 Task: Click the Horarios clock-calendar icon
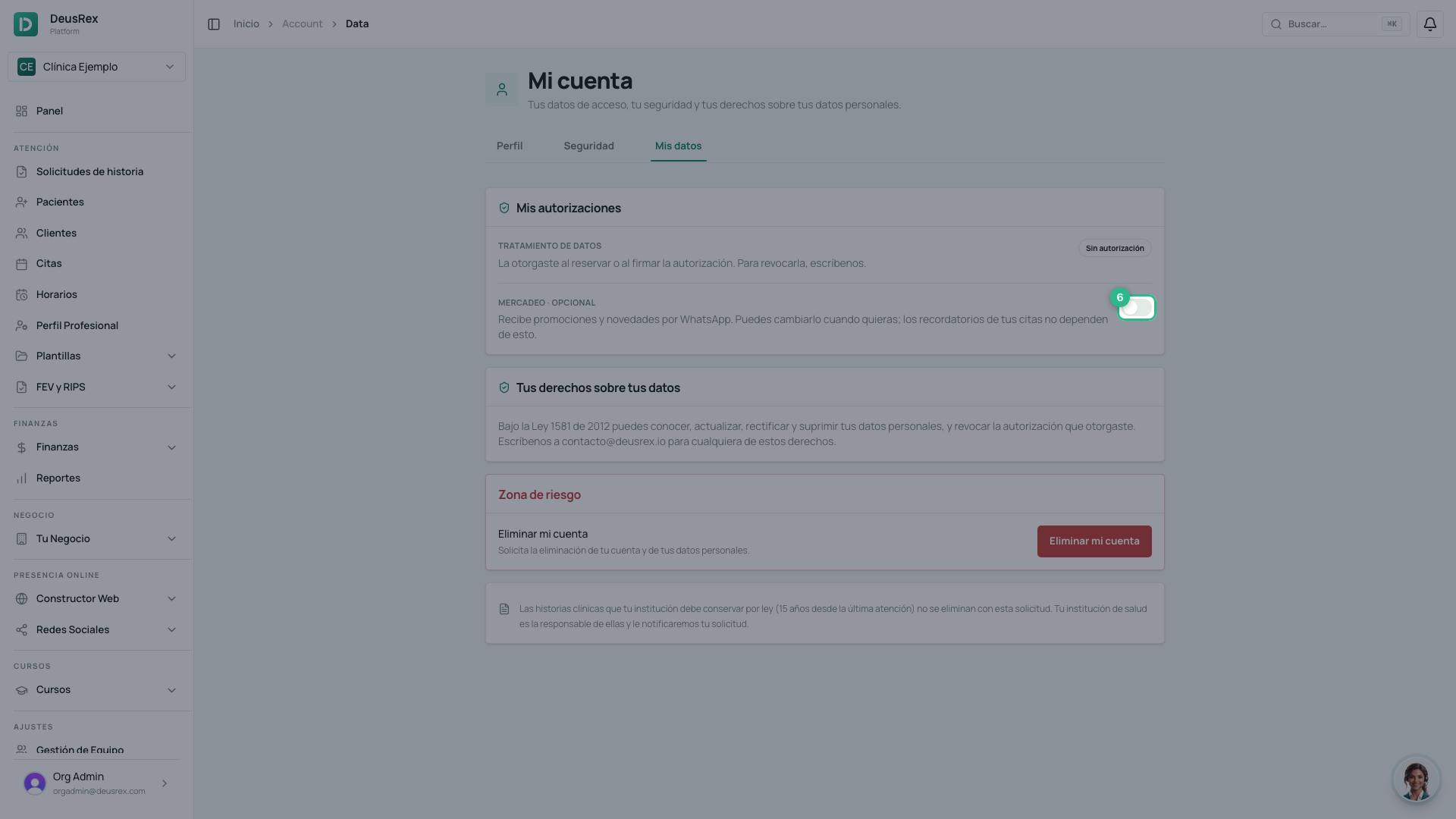[x=21, y=295]
